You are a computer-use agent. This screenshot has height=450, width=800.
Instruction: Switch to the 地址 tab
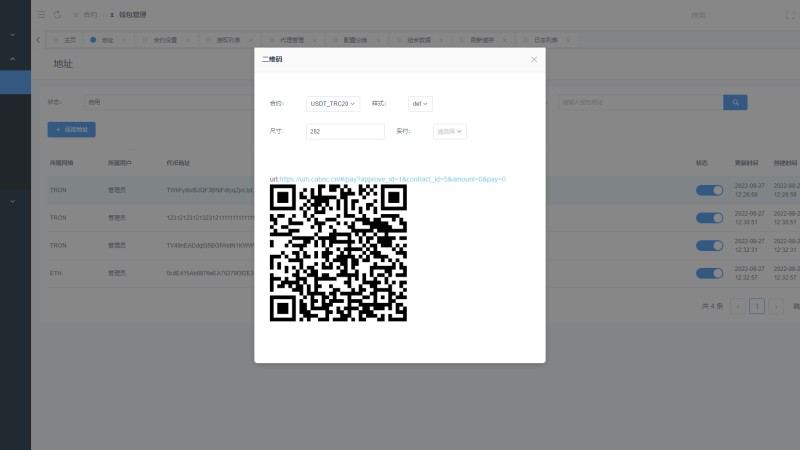pyautogui.click(x=107, y=40)
